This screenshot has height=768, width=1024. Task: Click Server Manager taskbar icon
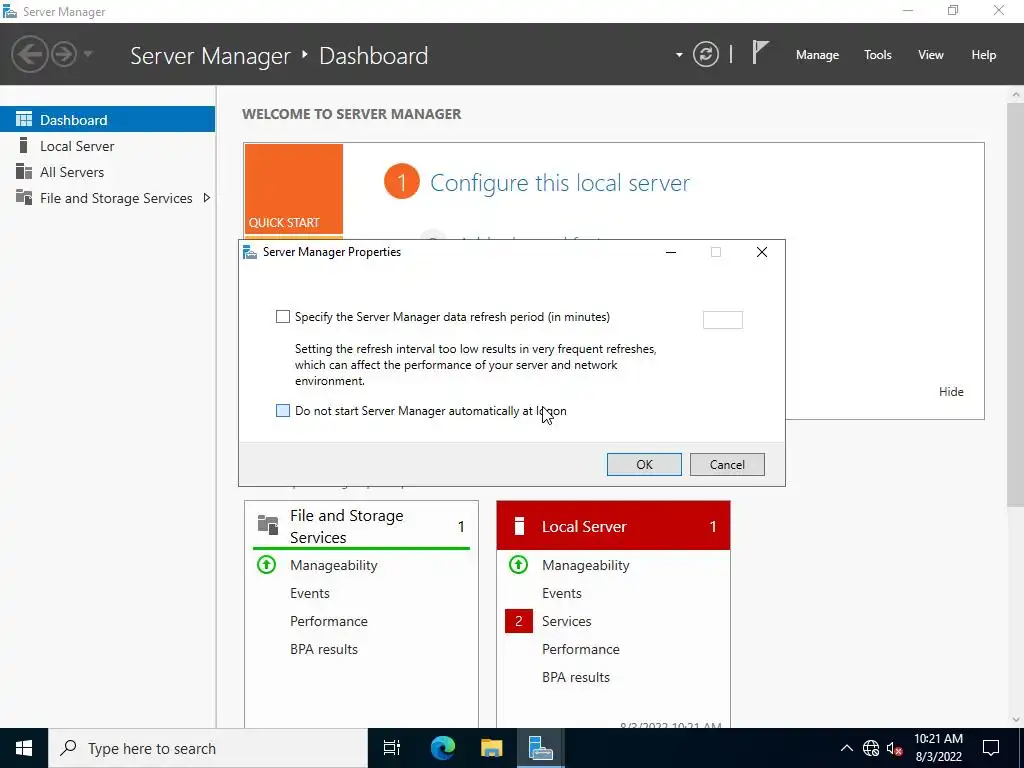(x=541, y=748)
